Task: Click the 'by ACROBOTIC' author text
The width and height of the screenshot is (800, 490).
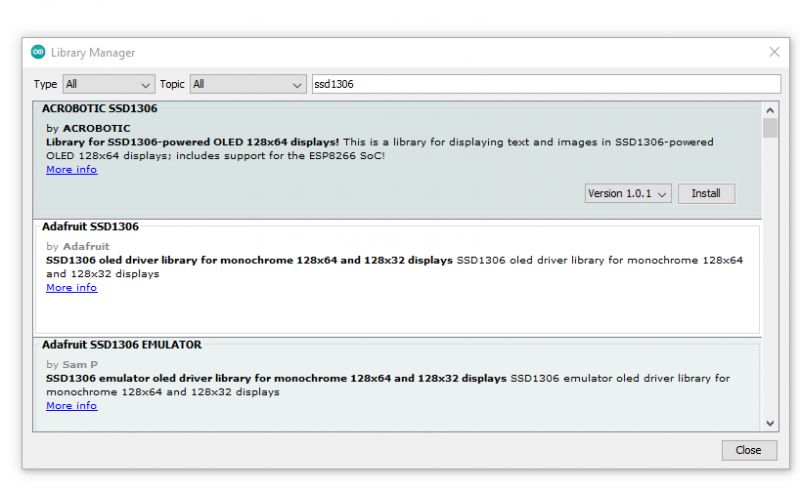Action: point(88,128)
